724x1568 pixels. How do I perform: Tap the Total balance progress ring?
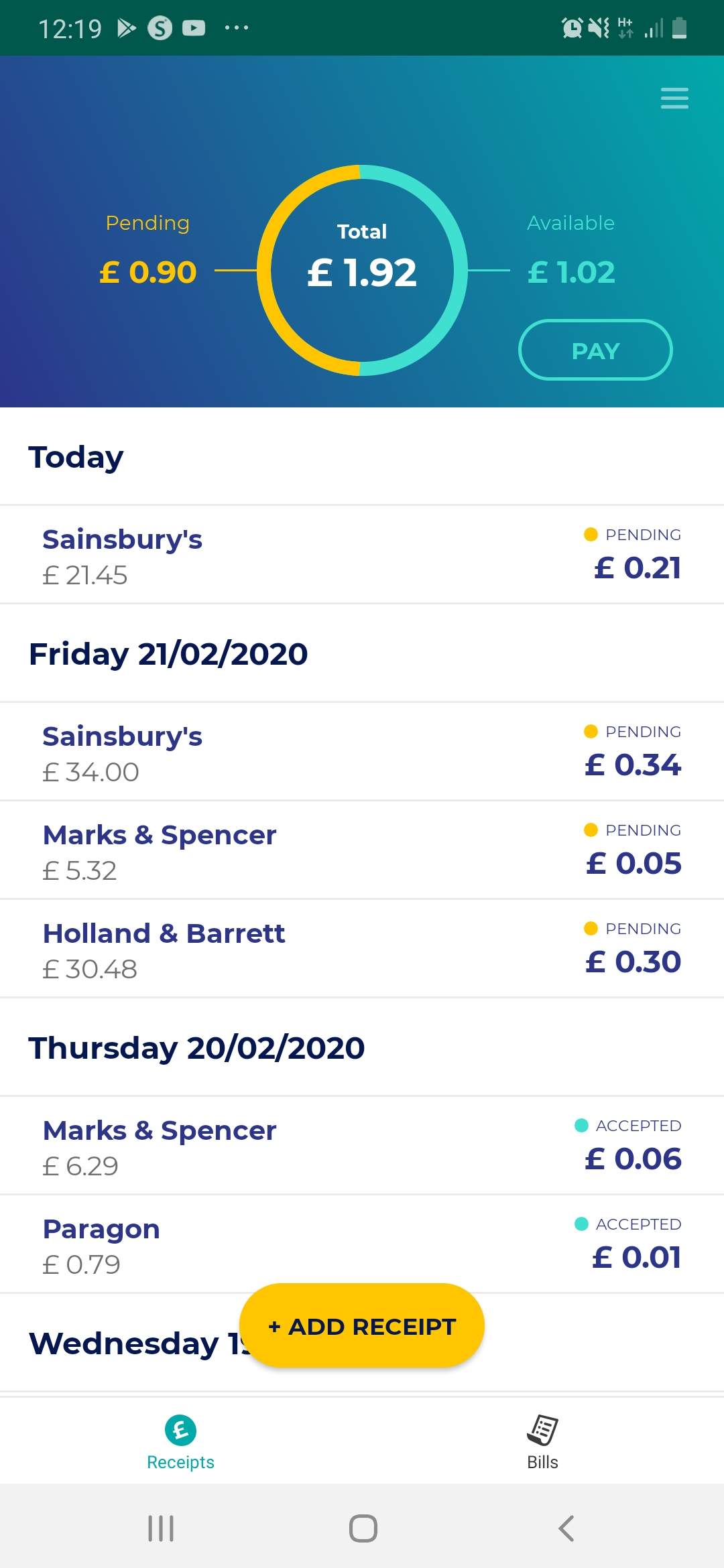pos(362,270)
